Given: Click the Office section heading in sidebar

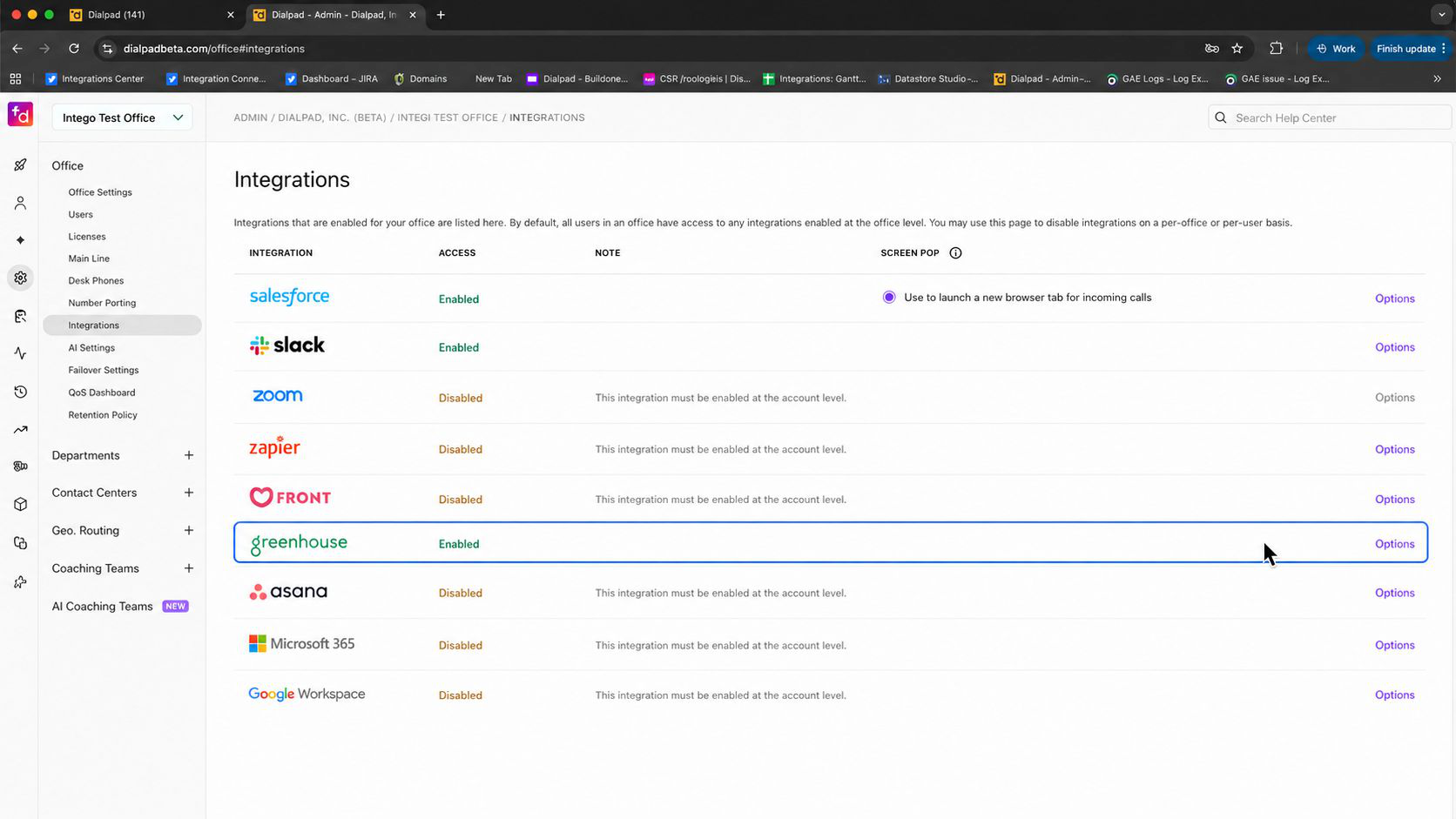Looking at the screenshot, I should point(67,165).
